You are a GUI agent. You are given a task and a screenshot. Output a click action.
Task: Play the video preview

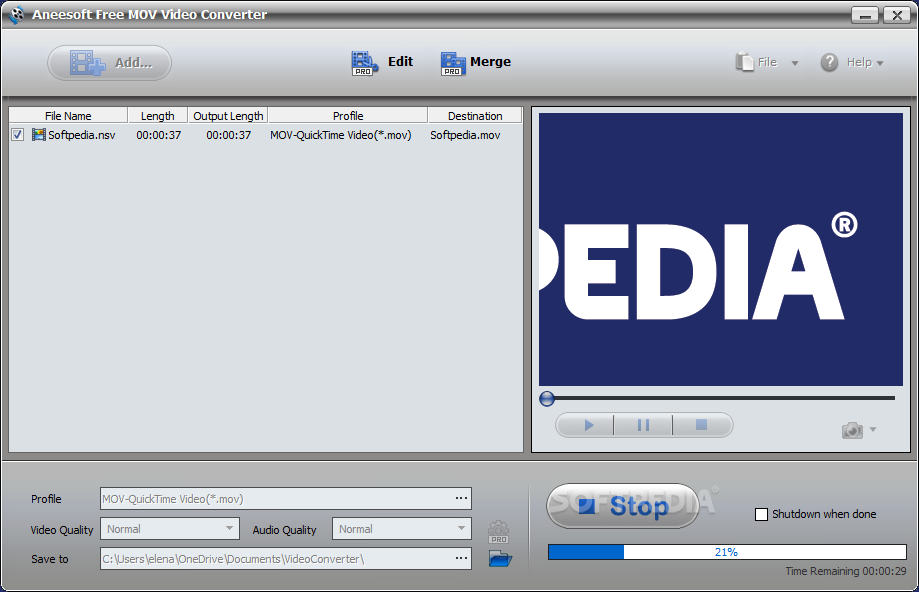tap(588, 425)
